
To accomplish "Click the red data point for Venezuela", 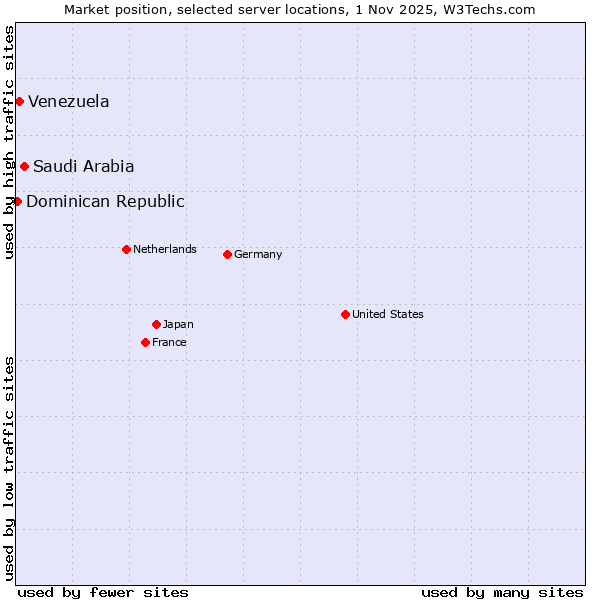I will click(x=19, y=101).
